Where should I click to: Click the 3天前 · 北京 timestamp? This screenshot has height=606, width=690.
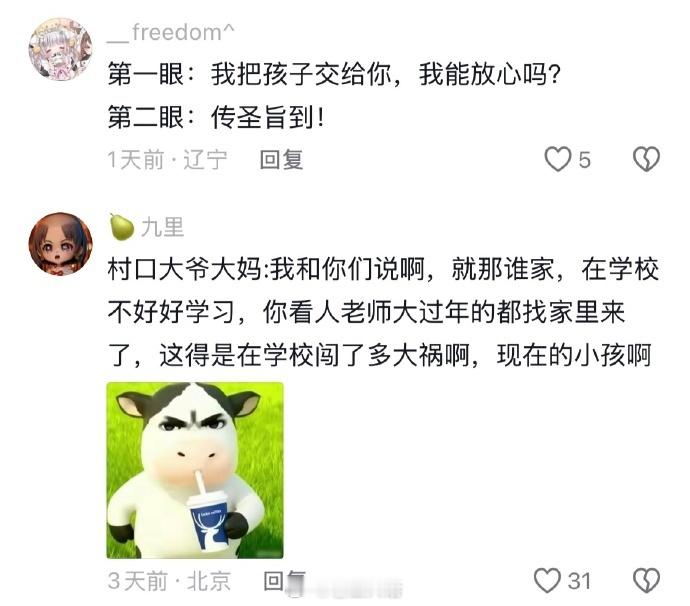point(169,580)
